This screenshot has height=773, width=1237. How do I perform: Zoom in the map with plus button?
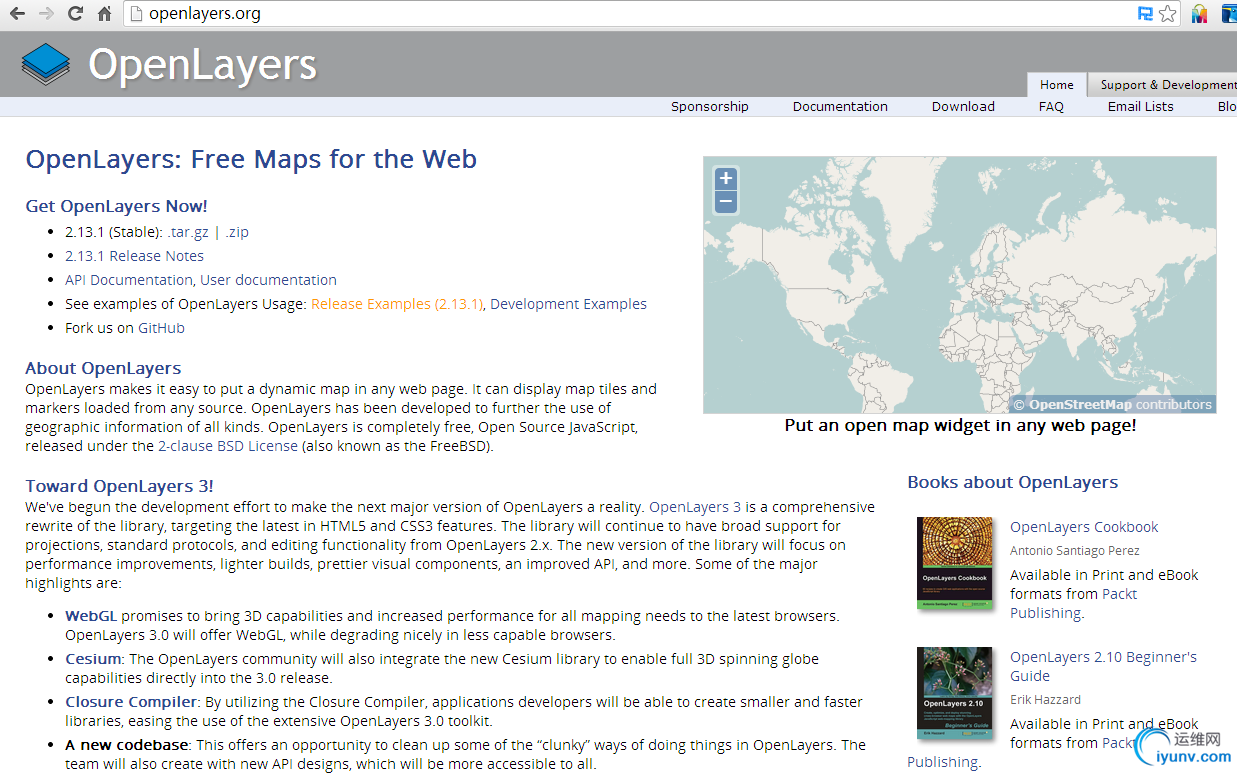point(726,179)
